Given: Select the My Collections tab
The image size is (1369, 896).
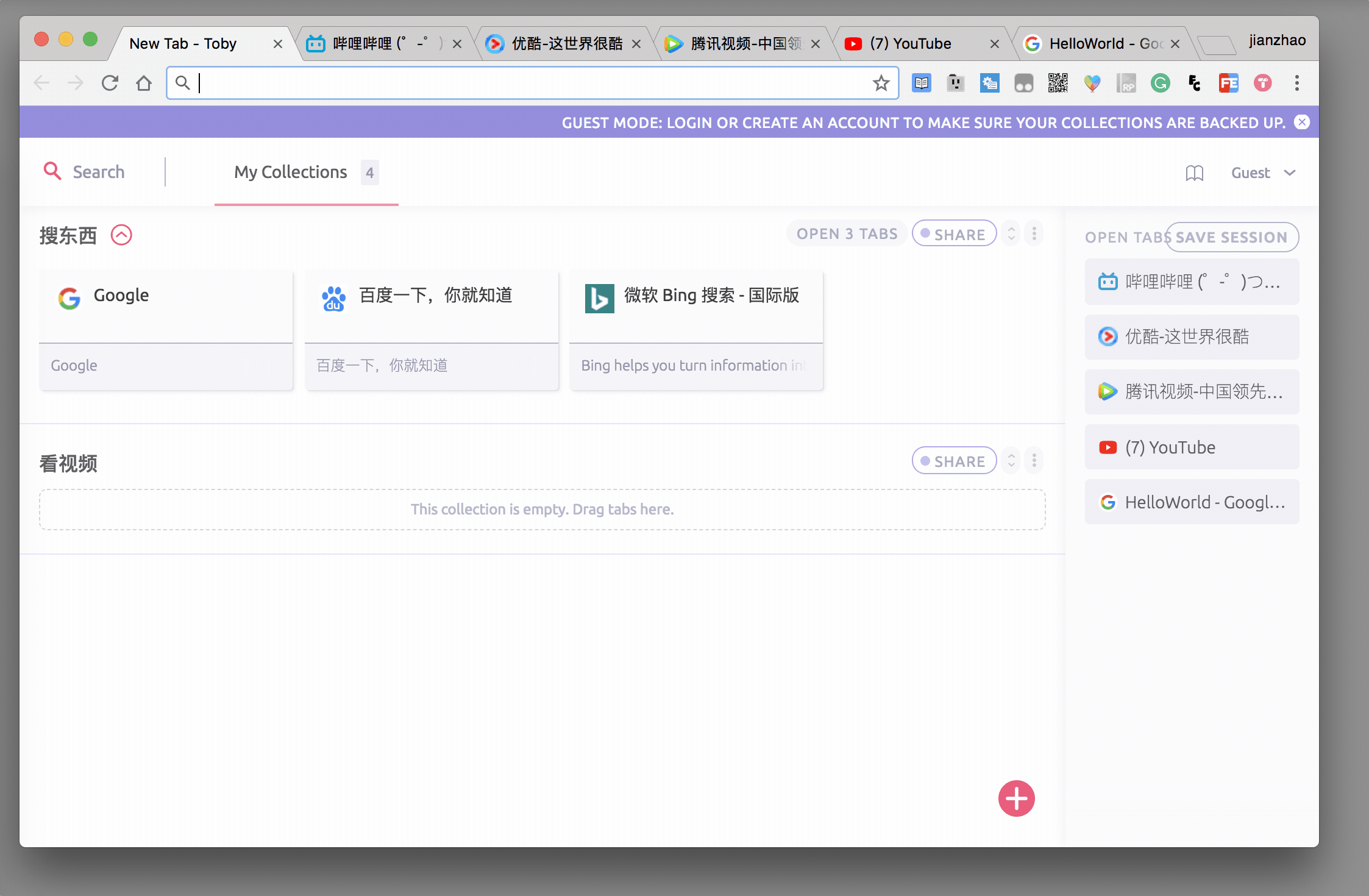Looking at the screenshot, I should [291, 172].
